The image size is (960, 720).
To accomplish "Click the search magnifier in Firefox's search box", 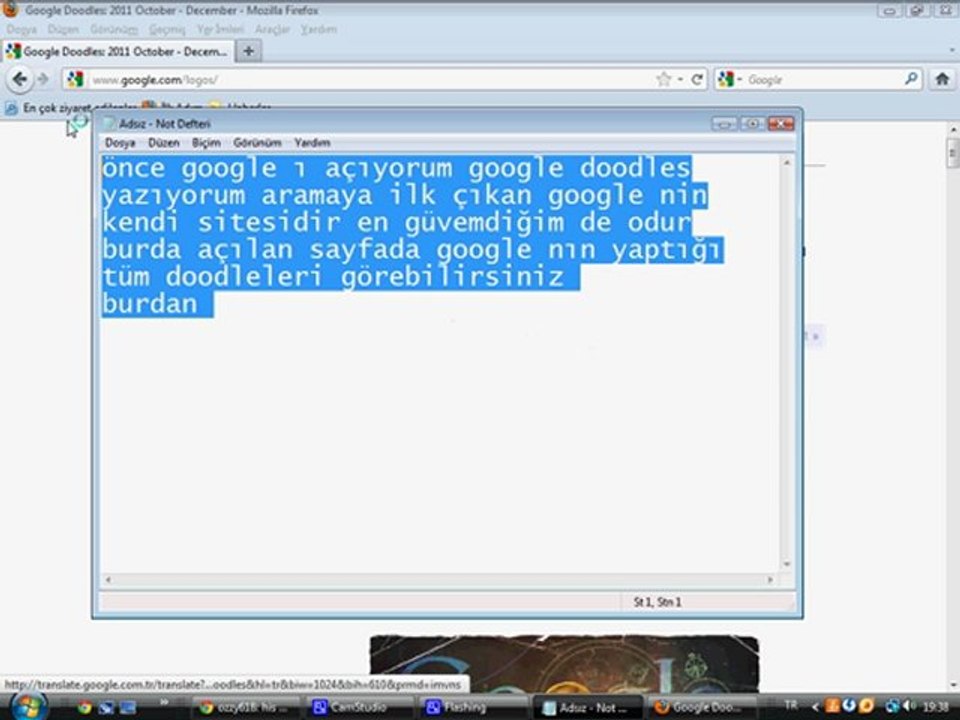I will (911, 79).
